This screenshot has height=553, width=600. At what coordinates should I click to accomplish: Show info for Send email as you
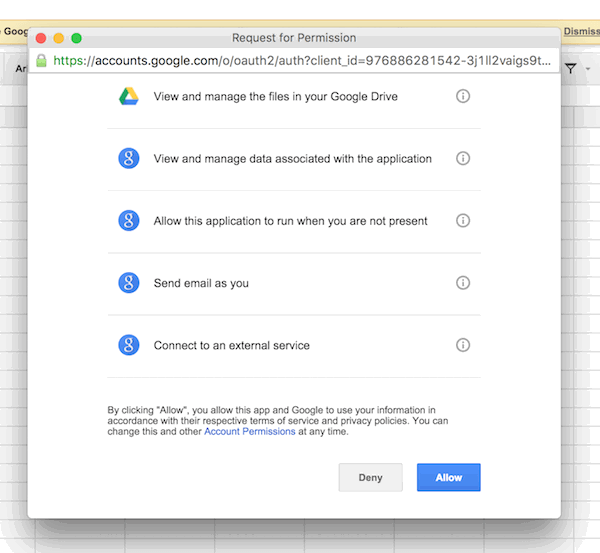pyautogui.click(x=463, y=283)
